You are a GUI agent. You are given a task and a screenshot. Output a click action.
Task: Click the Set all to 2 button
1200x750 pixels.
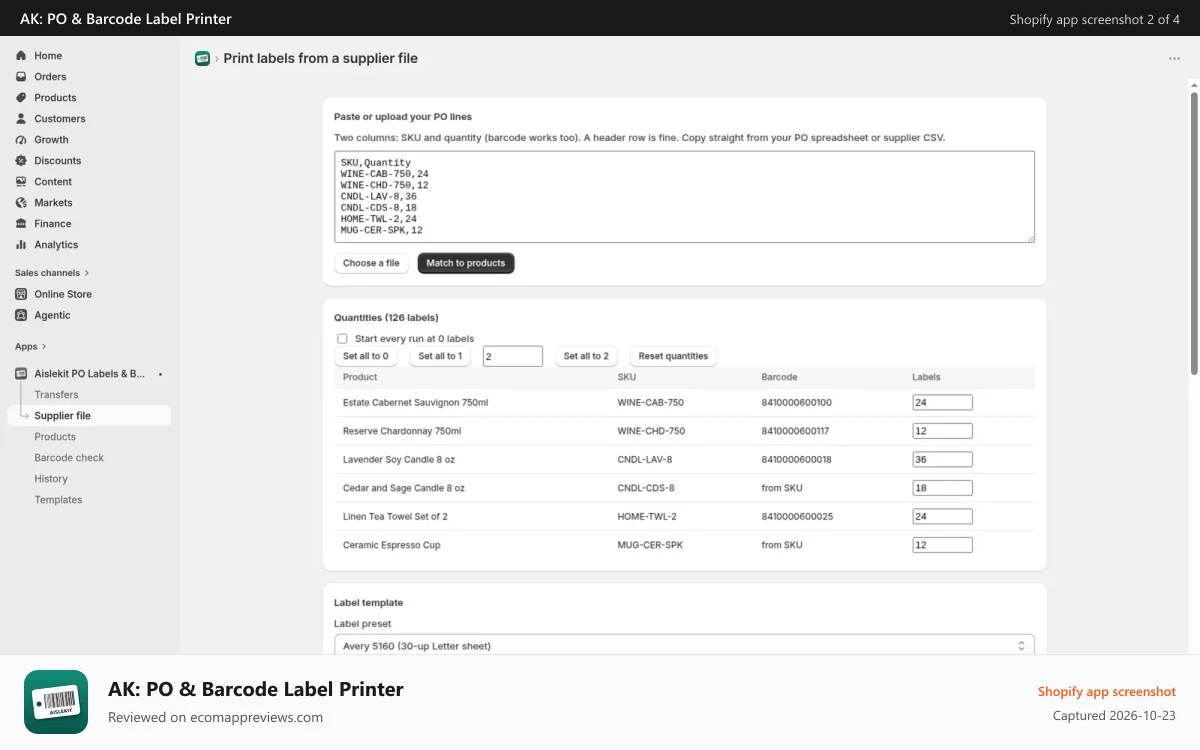tap(586, 356)
